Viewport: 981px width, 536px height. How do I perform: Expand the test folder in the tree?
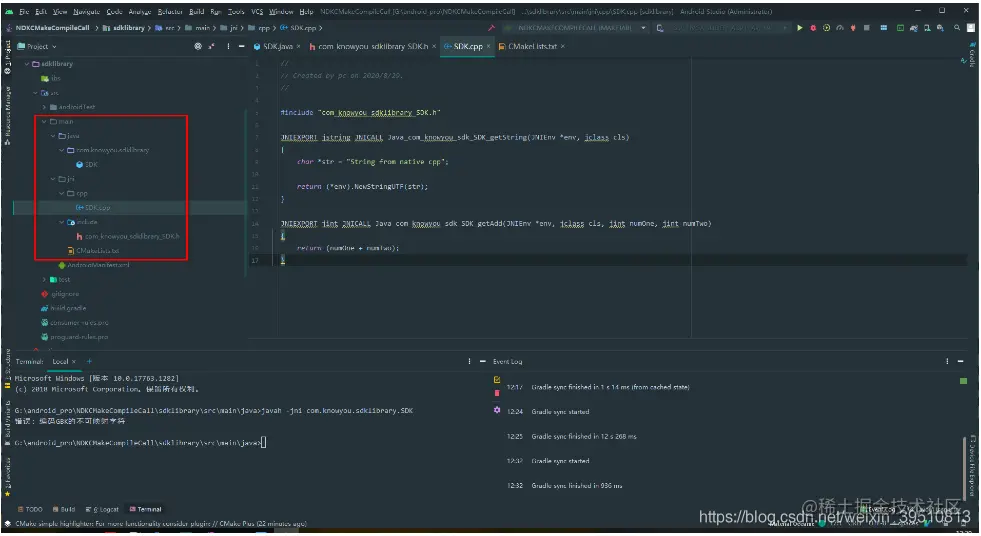pyautogui.click(x=44, y=280)
